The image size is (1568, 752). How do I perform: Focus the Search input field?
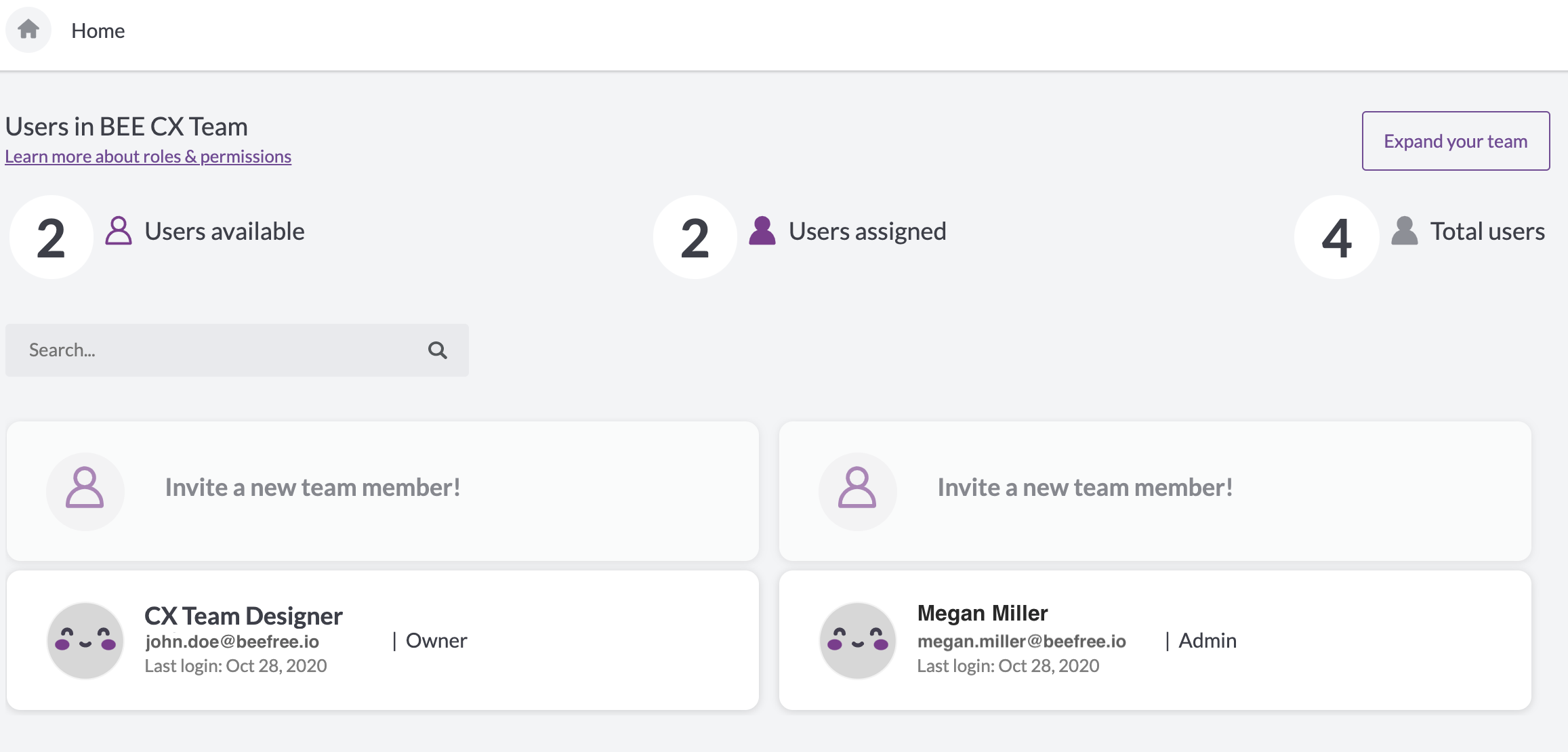[x=237, y=350]
